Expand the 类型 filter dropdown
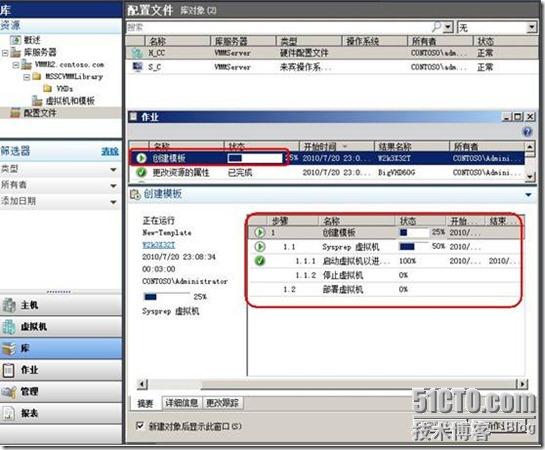 (113, 170)
